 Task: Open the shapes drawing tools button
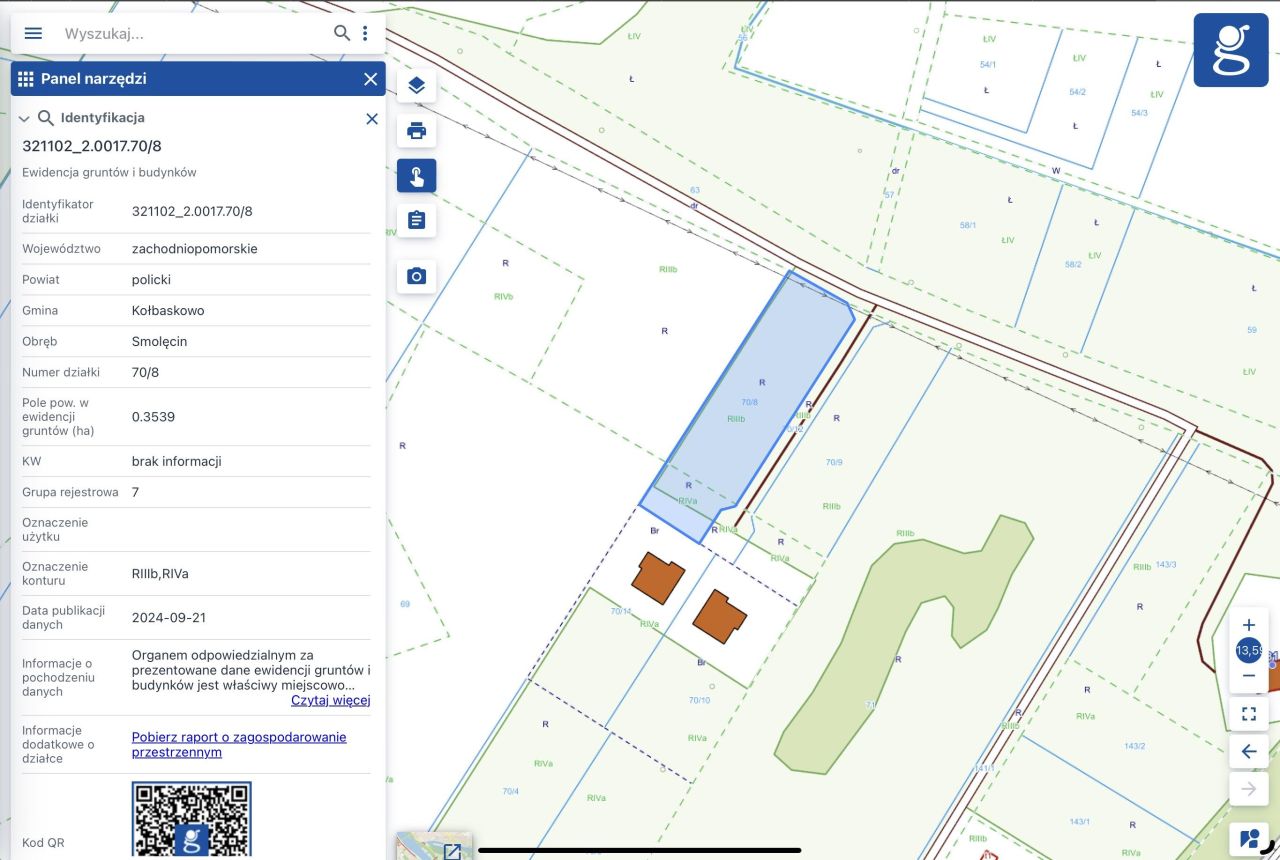1248,839
